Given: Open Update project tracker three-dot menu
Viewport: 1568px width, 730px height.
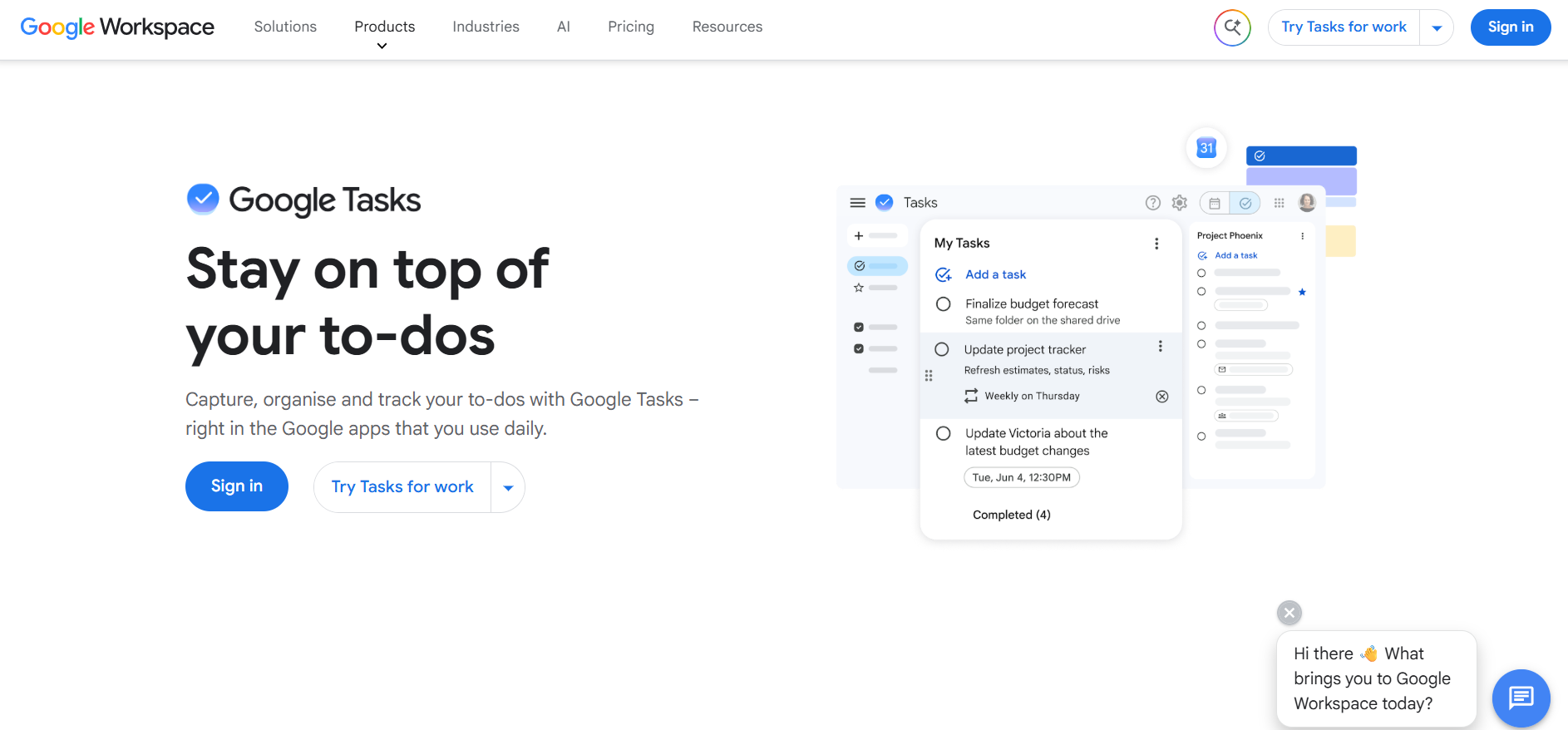Looking at the screenshot, I should 1161,347.
